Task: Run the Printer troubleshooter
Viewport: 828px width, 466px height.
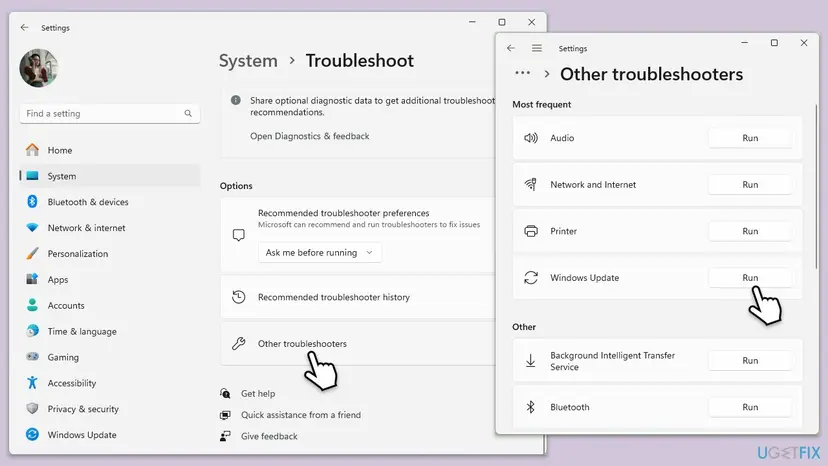Action: coord(750,231)
